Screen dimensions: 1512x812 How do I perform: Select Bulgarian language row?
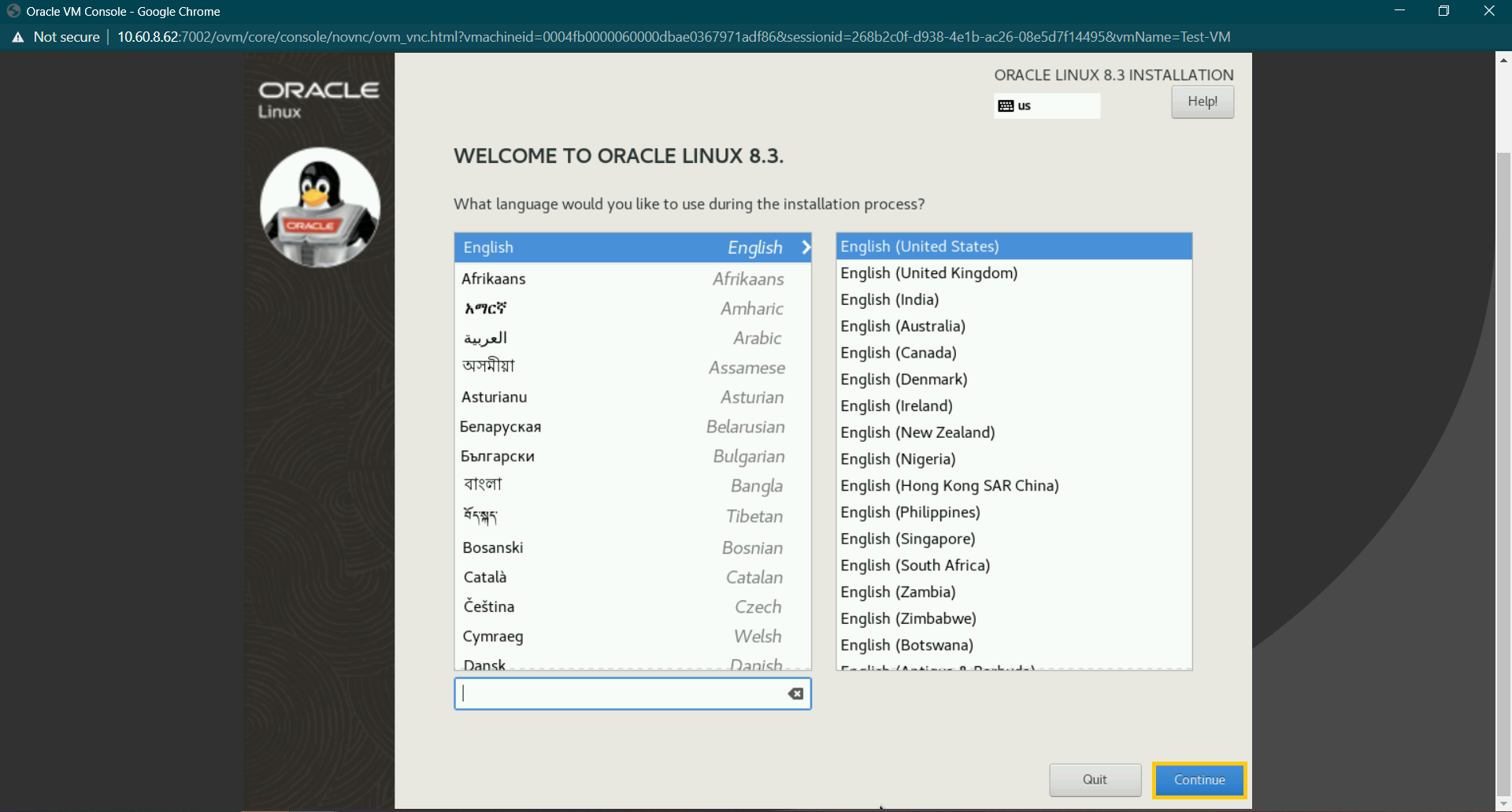point(633,456)
